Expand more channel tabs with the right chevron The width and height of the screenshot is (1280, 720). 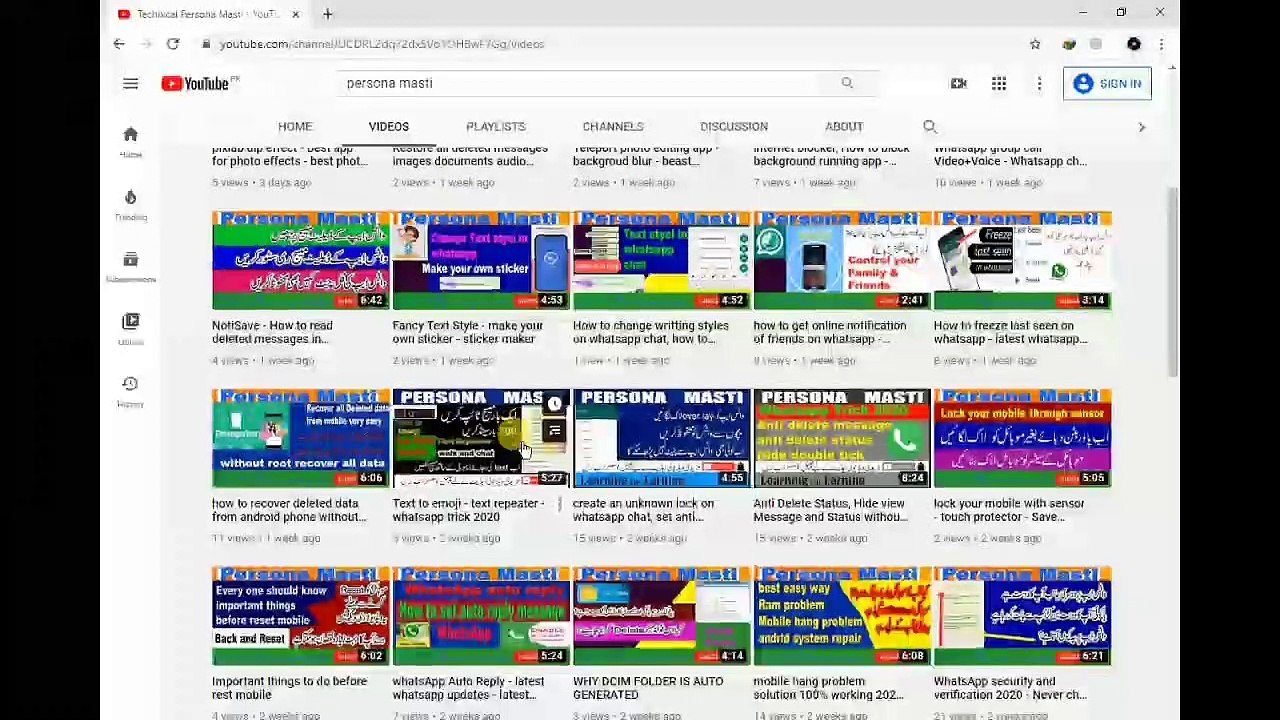point(1141,127)
